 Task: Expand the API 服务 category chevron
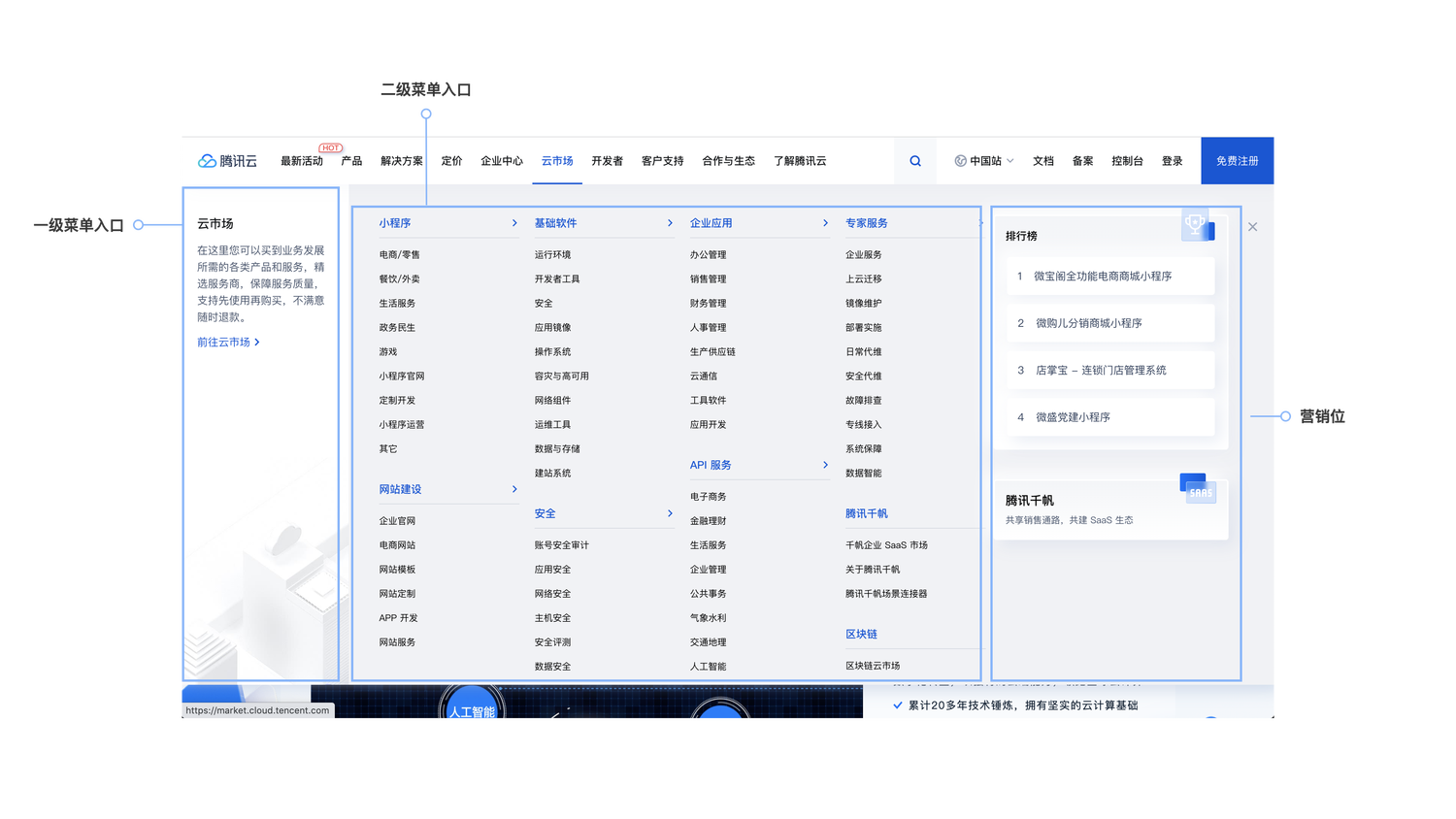coord(825,465)
